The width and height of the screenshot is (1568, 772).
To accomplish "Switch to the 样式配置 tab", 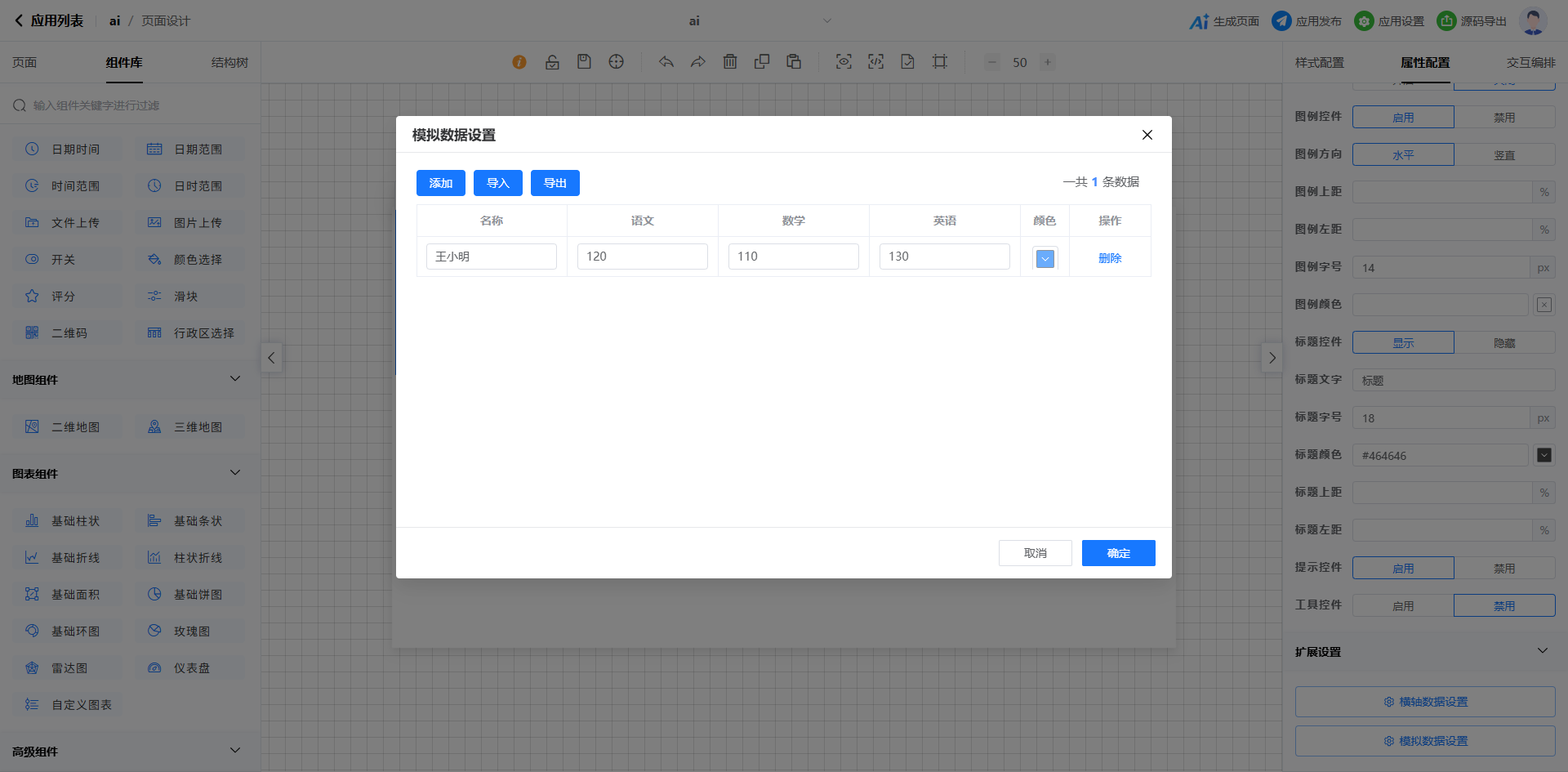I will point(1319,63).
